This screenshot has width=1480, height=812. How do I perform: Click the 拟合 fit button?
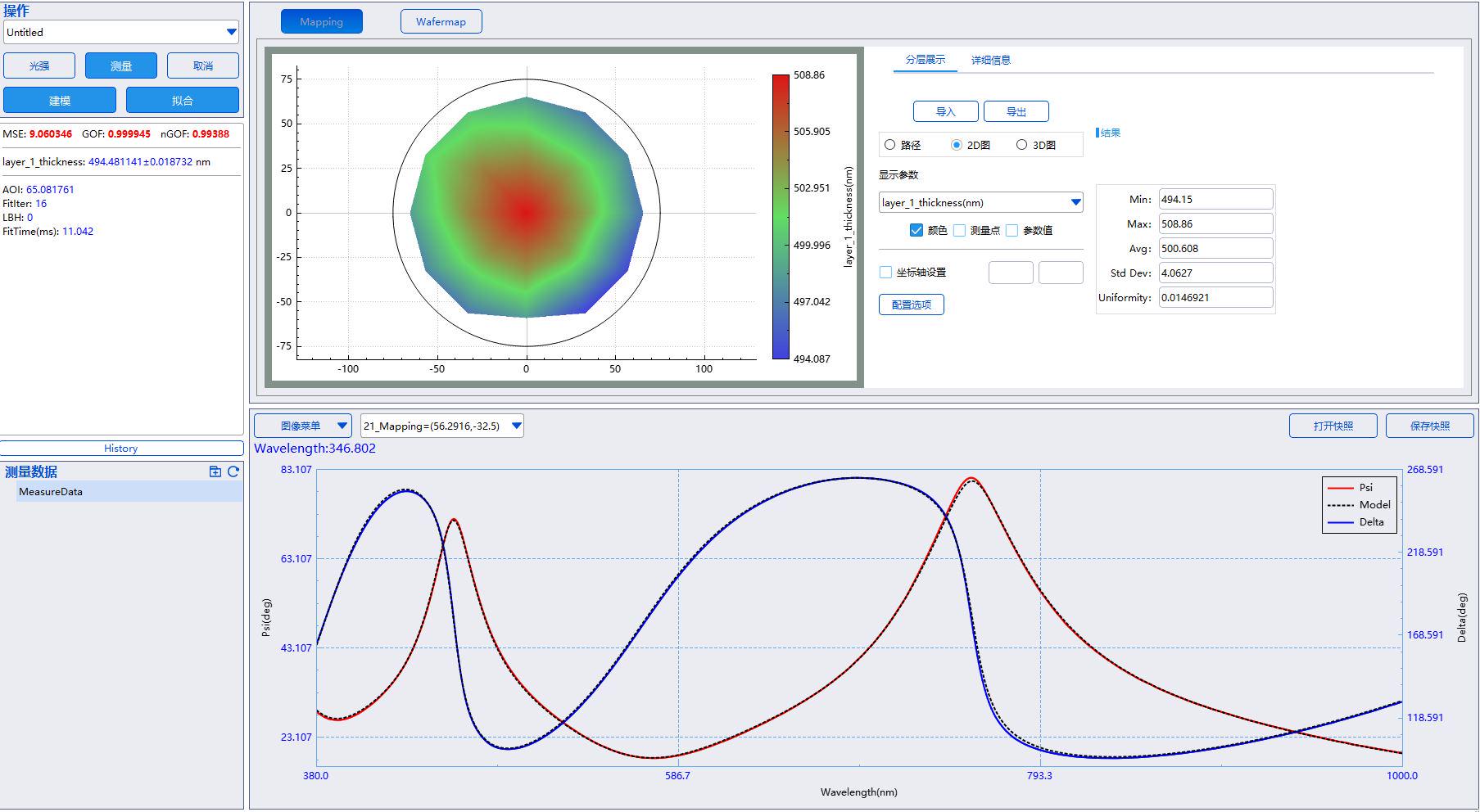pyautogui.click(x=183, y=100)
